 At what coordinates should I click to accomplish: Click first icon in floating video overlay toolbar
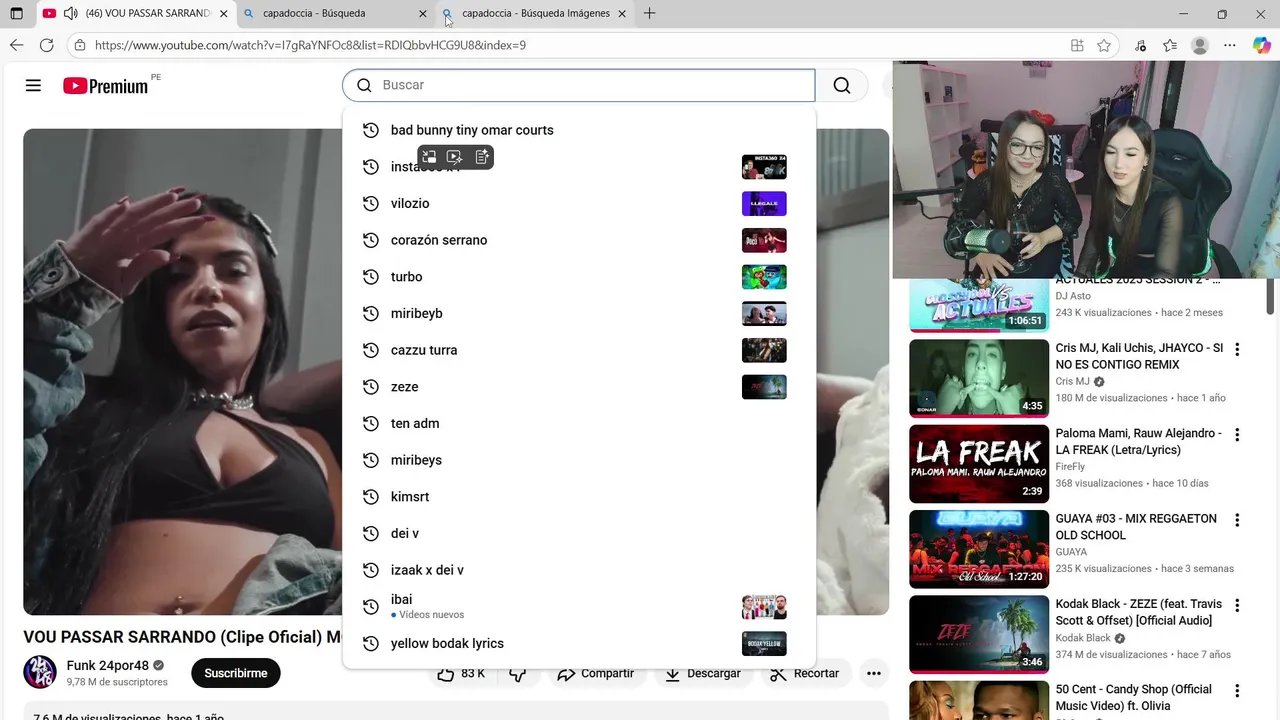click(x=429, y=157)
